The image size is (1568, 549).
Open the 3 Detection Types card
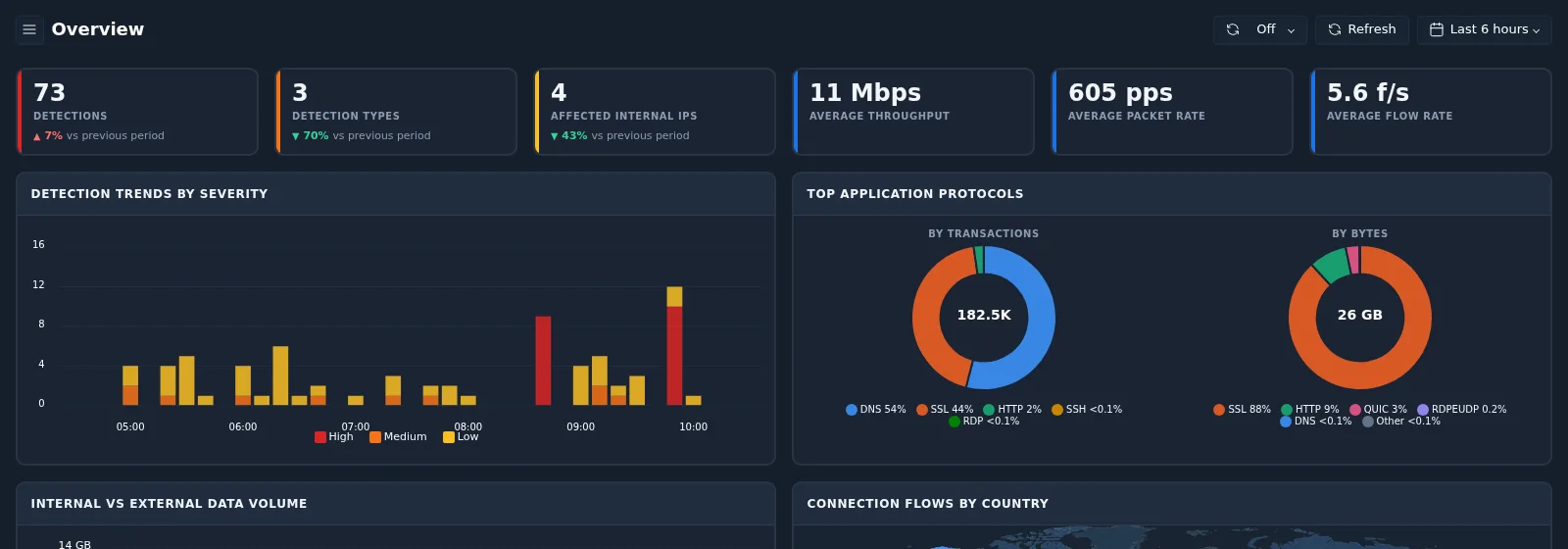click(x=396, y=112)
